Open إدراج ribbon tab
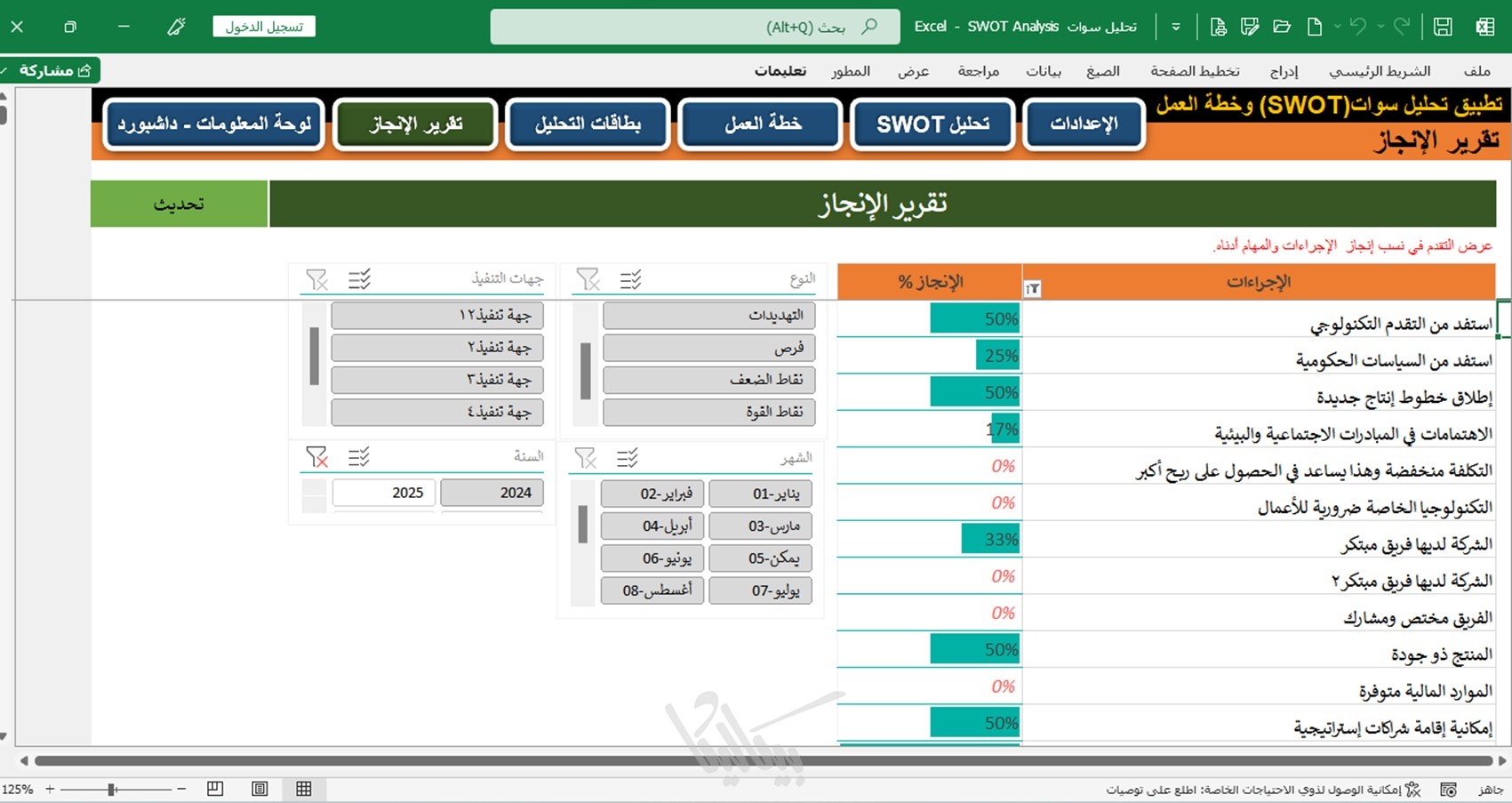Screen dimensions: 1512x803 point(1284,71)
